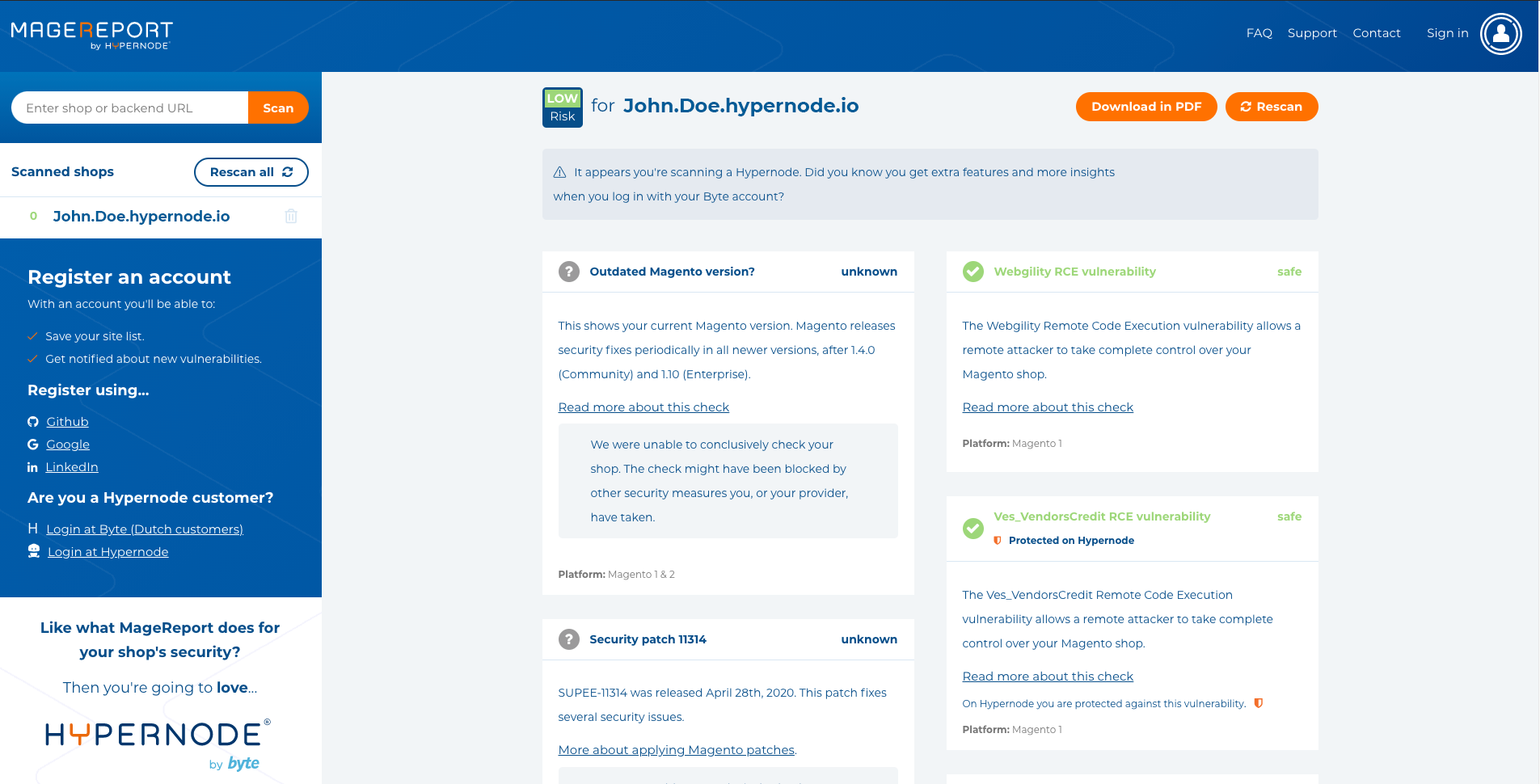Click the green checkmark on Webgility RCE vulnerability
Screen dimensions: 1540x784
973,272
